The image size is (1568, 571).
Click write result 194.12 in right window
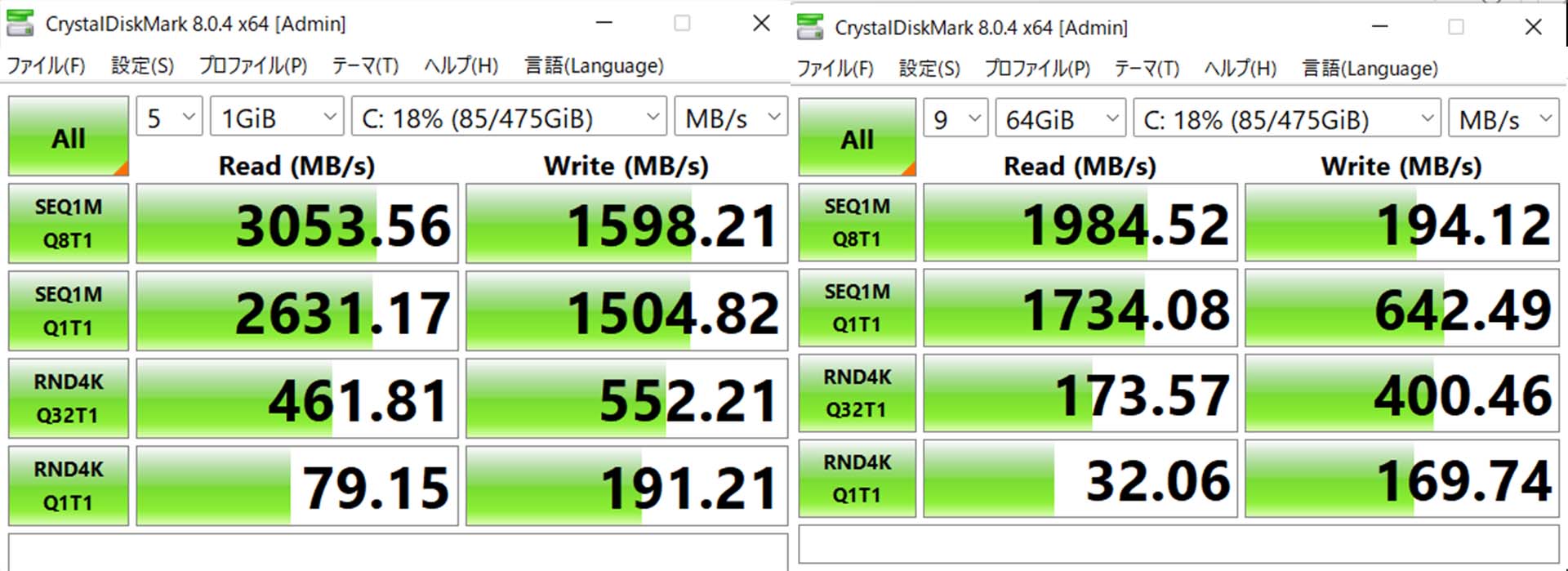pyautogui.click(x=1402, y=222)
